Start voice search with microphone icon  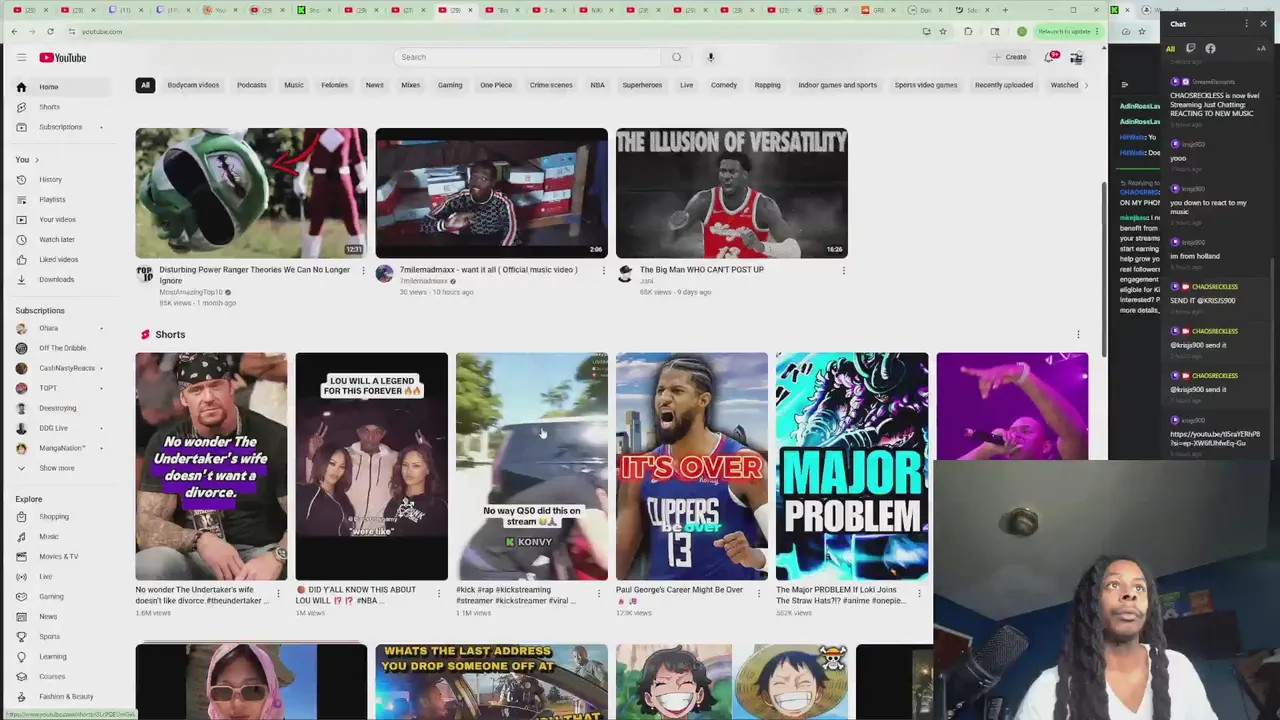click(711, 57)
